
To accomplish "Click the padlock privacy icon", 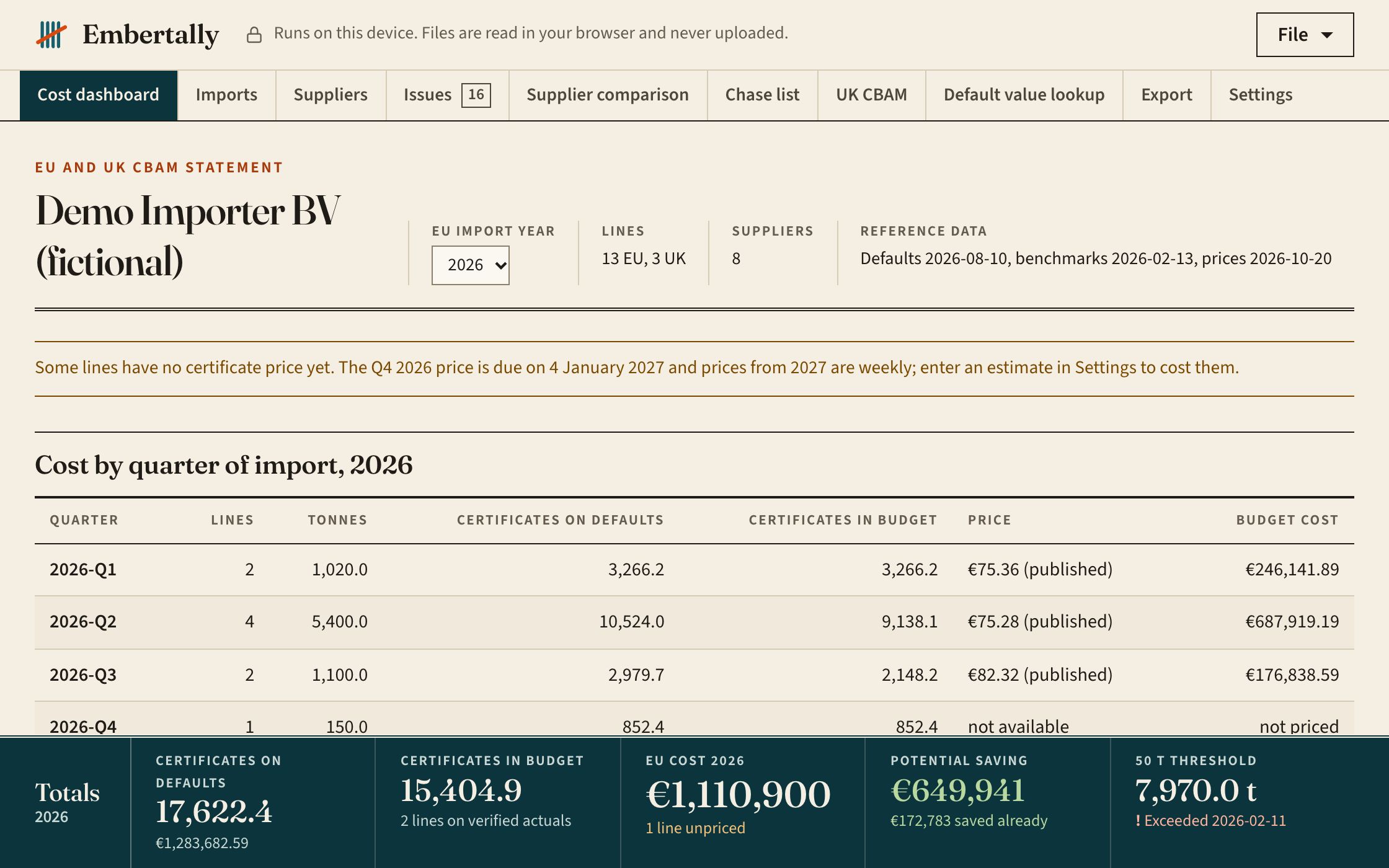I will coord(254,35).
